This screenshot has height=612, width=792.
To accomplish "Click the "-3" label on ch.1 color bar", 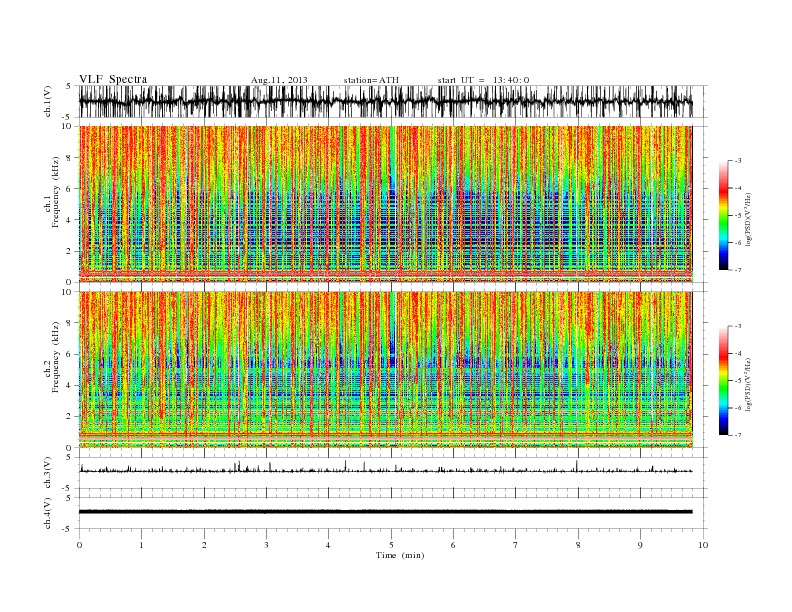I will coord(737,161).
